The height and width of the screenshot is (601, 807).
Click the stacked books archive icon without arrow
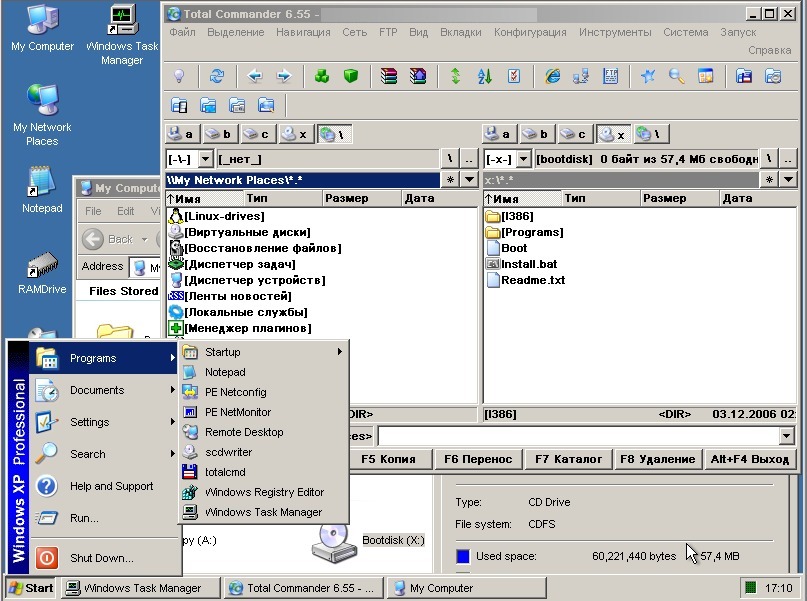pyautogui.click(x=389, y=76)
